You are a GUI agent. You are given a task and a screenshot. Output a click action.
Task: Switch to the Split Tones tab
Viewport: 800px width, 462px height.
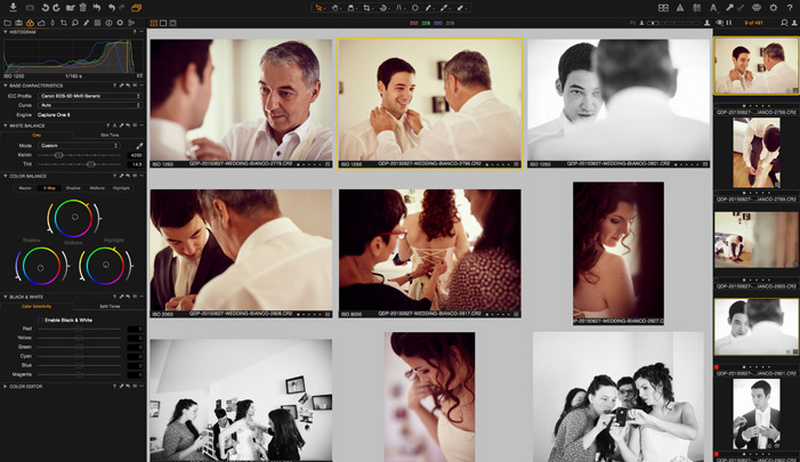tap(109, 306)
